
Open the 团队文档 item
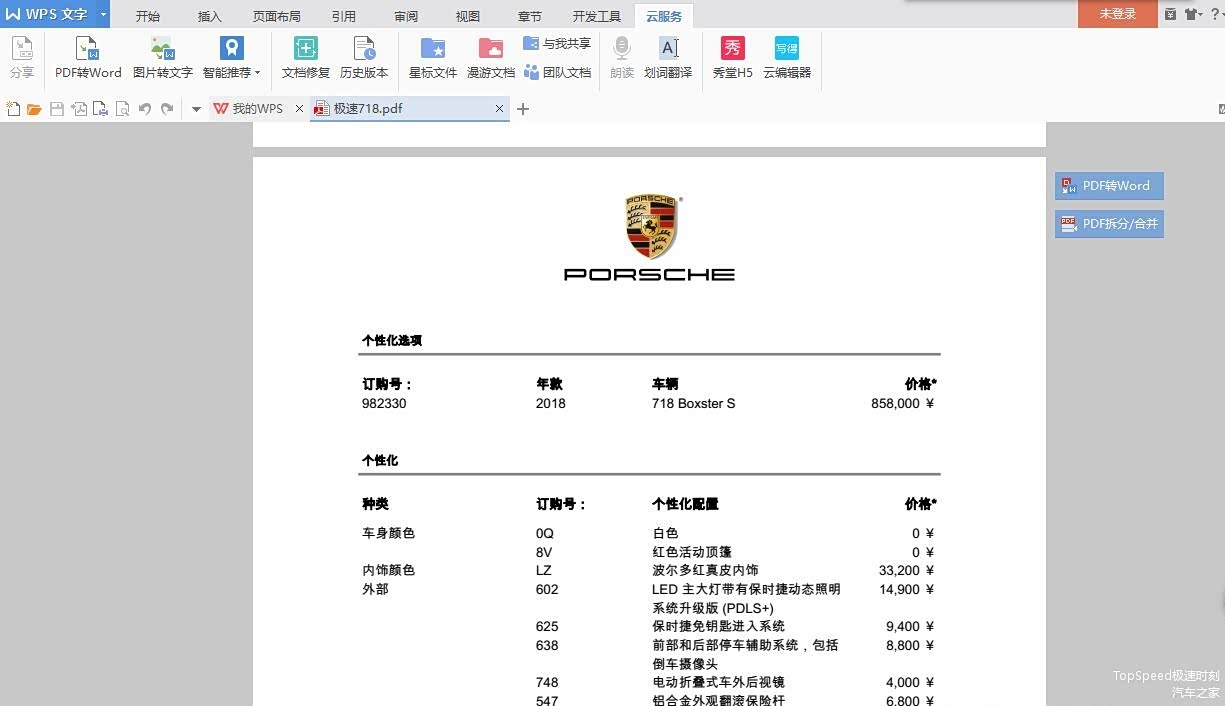coord(557,73)
